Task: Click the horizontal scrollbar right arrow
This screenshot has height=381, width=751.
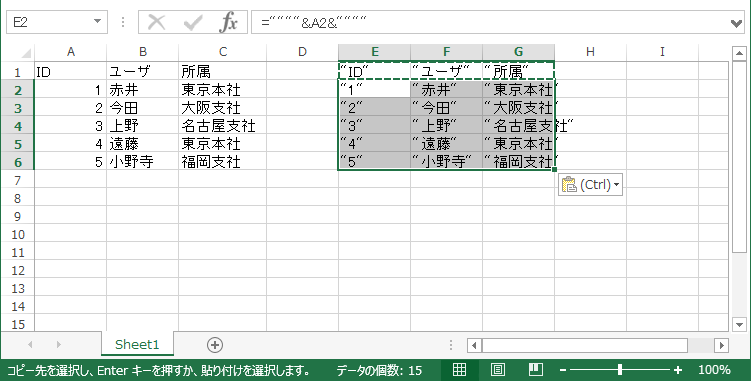Action: coord(721,345)
